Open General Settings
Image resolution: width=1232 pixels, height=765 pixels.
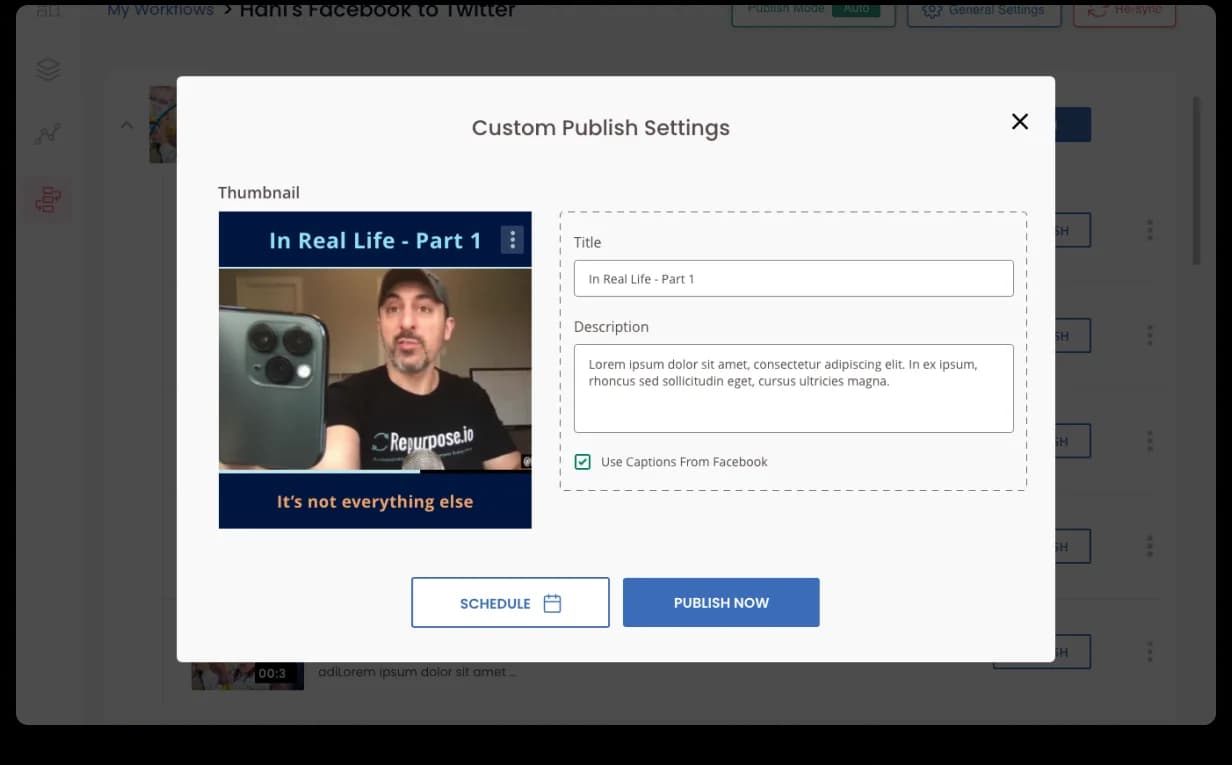pyautogui.click(x=984, y=10)
